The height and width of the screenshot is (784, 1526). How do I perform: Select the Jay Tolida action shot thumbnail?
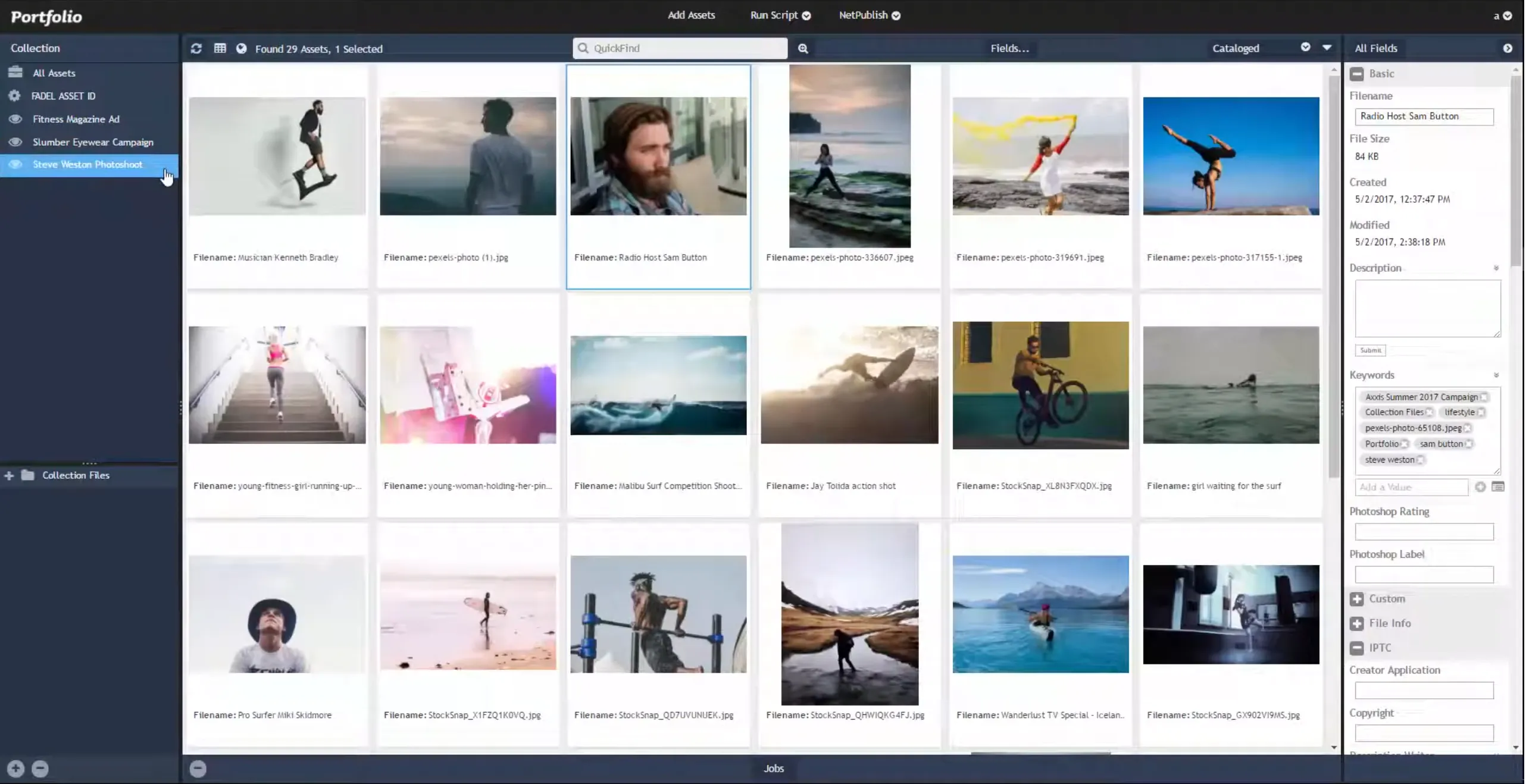[x=849, y=385]
